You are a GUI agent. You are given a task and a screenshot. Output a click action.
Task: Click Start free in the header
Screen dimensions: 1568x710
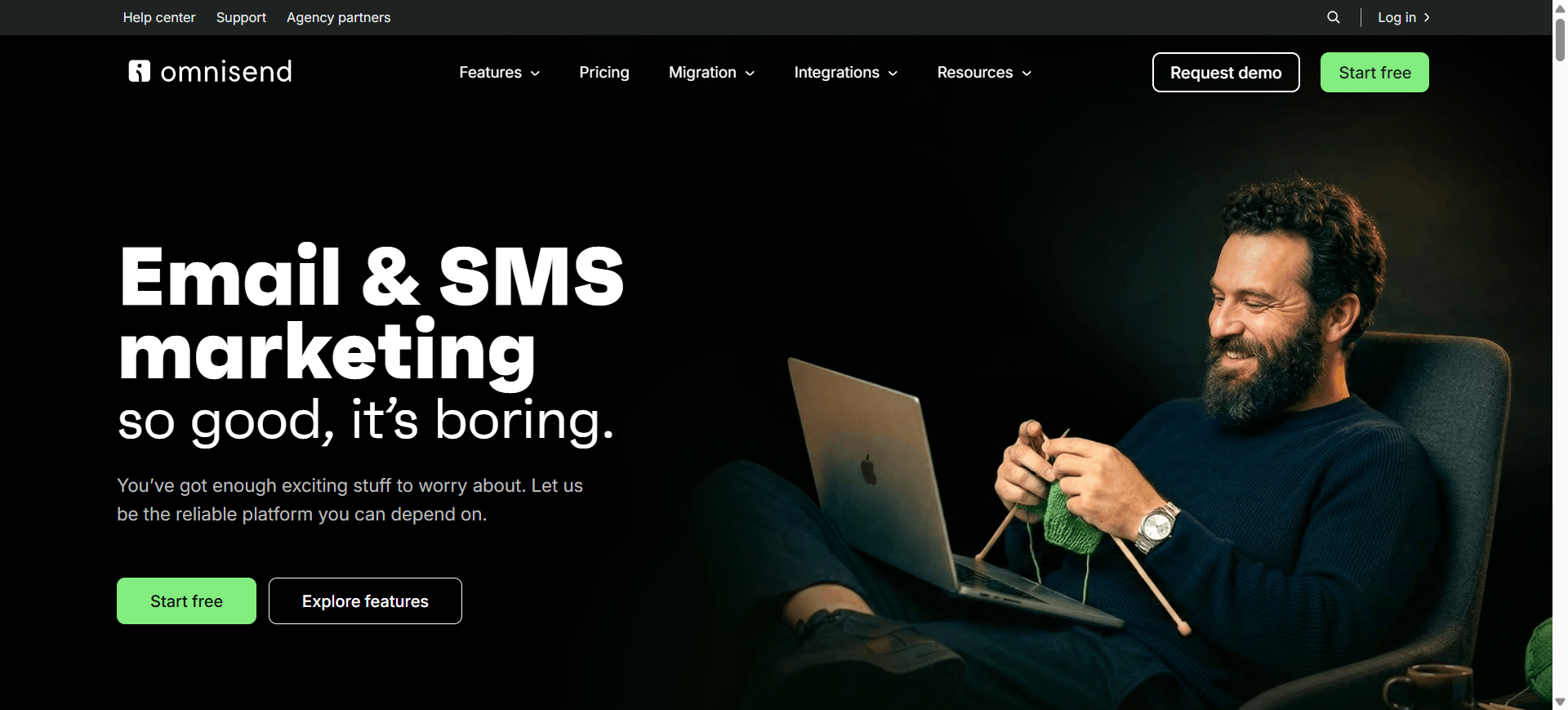tap(1374, 72)
